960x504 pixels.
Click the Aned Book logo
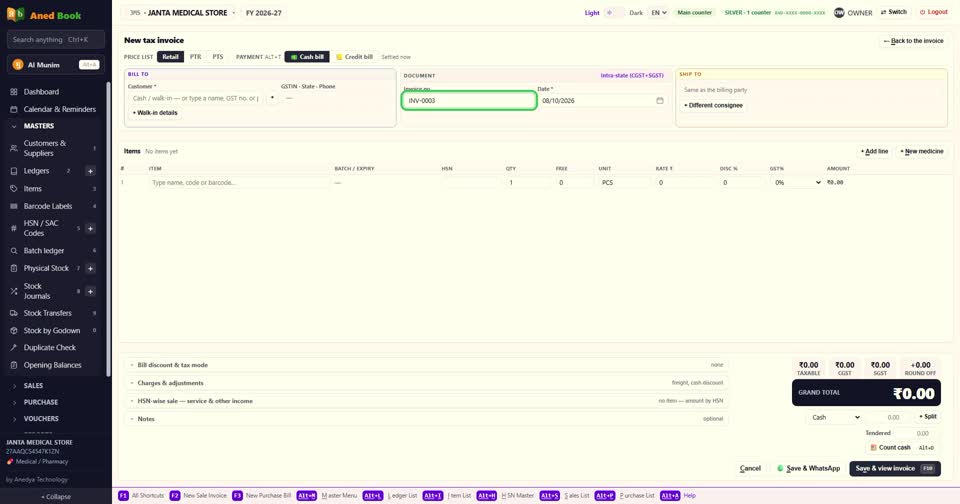coord(43,15)
